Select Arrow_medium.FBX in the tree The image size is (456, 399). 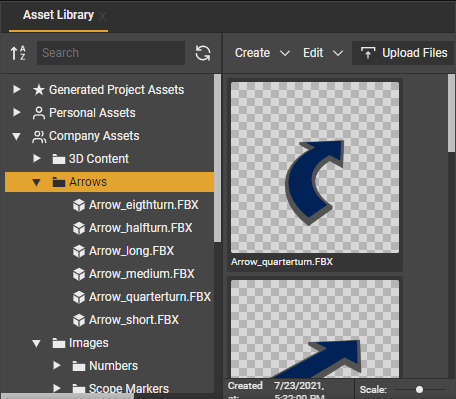click(x=142, y=274)
